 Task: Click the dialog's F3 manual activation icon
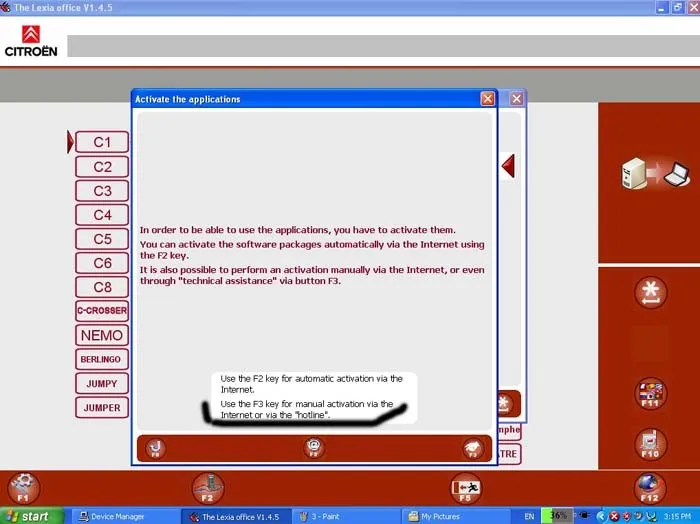point(472,449)
